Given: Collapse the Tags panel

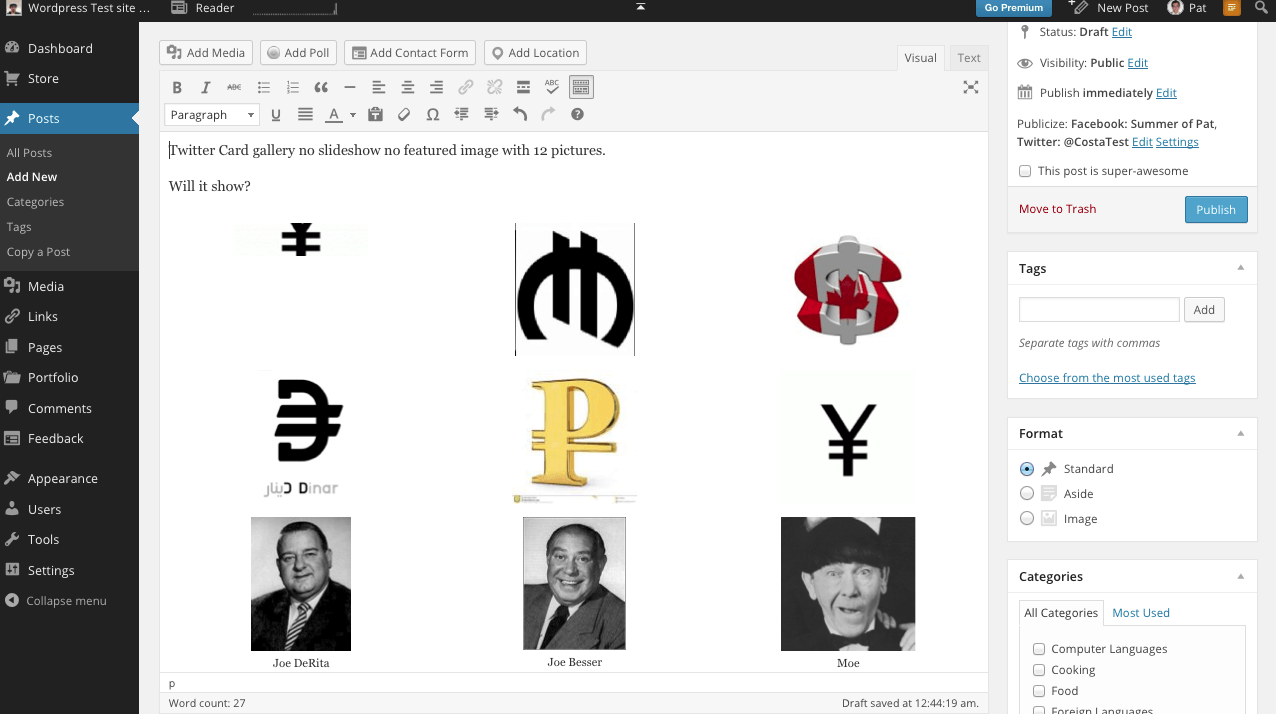Looking at the screenshot, I should tap(1240, 268).
